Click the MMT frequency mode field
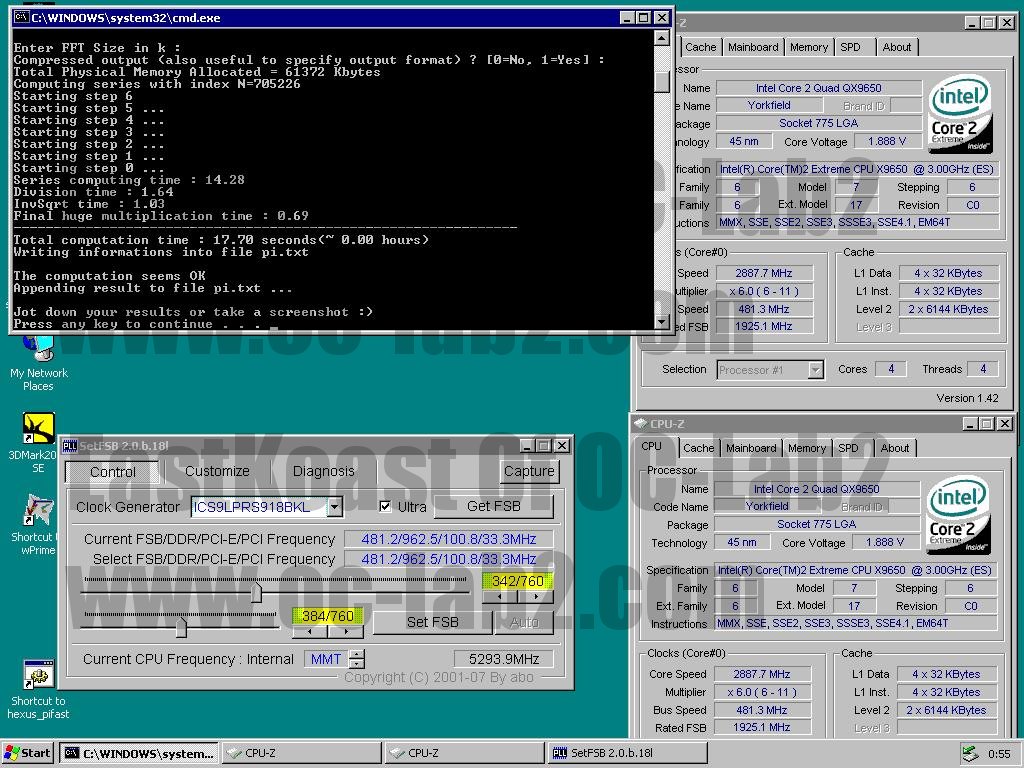The image size is (1024, 768). (327, 659)
